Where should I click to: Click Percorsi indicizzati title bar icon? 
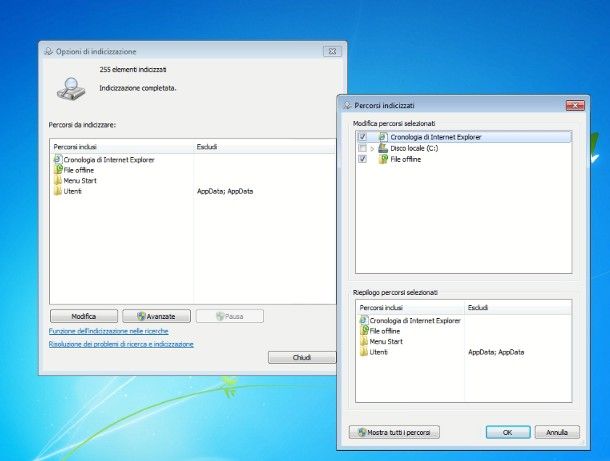(x=347, y=105)
